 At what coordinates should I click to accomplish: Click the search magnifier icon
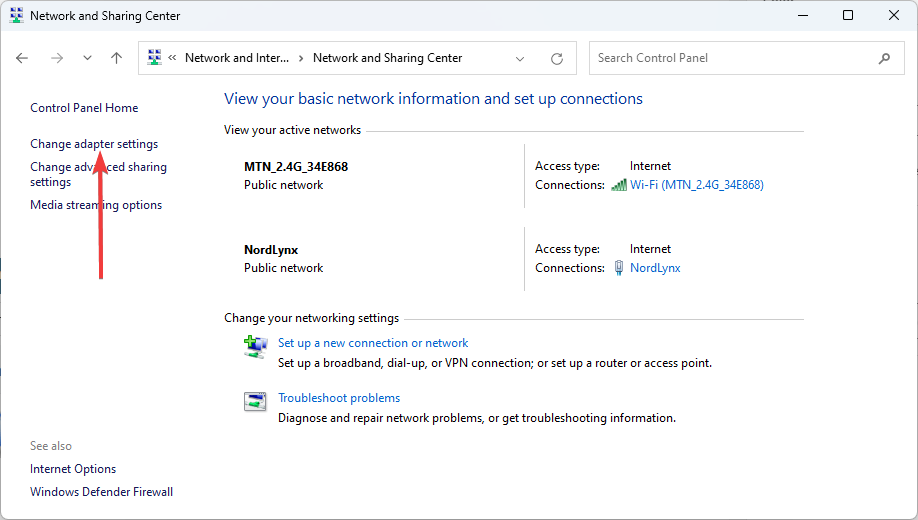(x=884, y=58)
